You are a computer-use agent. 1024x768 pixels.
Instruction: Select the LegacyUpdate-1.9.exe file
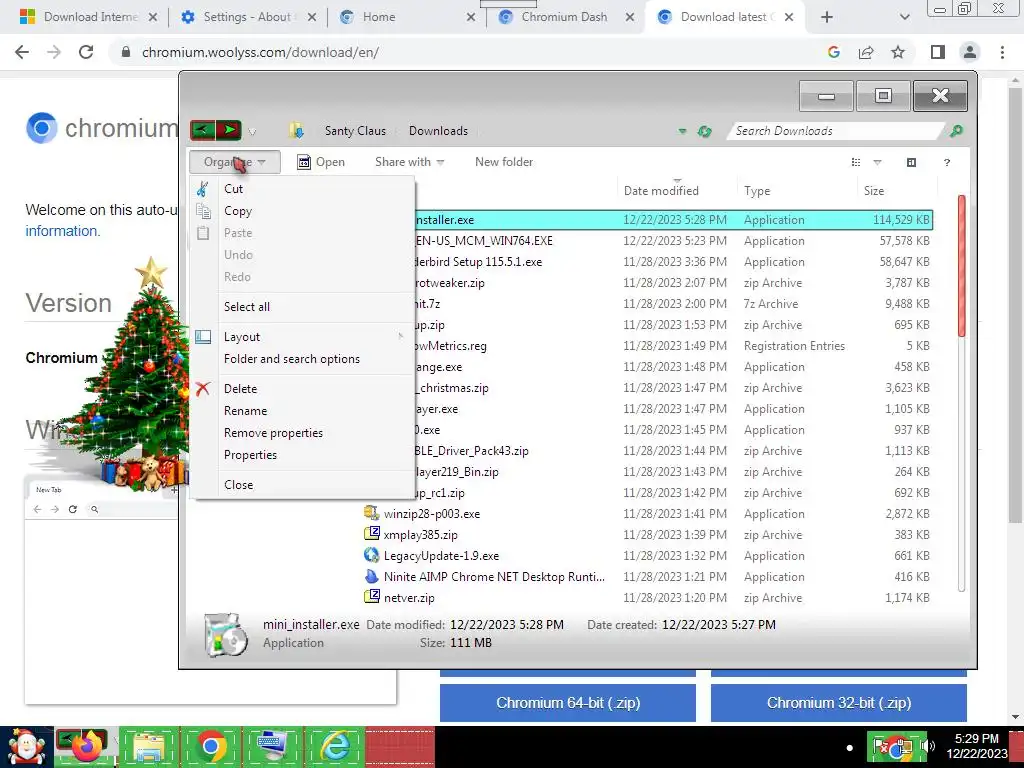[x=441, y=556]
